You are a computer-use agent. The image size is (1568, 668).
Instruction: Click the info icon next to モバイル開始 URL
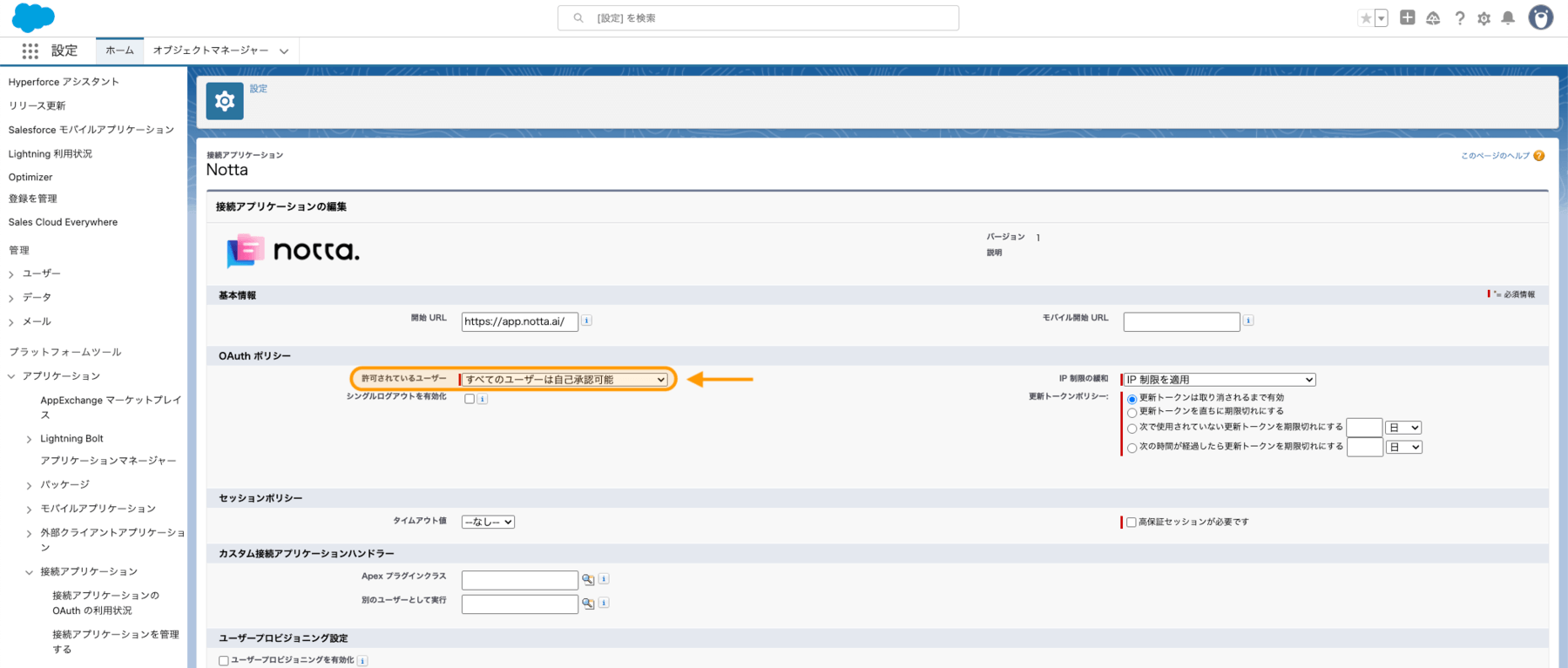tap(1248, 321)
